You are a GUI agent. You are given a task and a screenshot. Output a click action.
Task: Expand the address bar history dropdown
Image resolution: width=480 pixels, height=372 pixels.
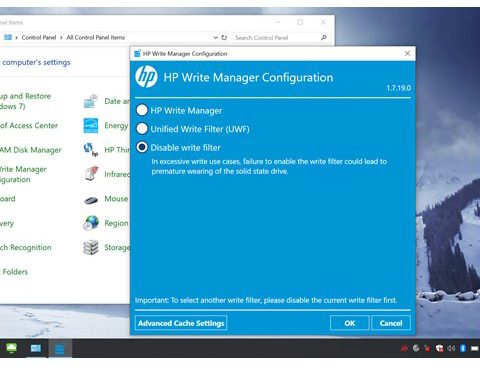click(215, 37)
